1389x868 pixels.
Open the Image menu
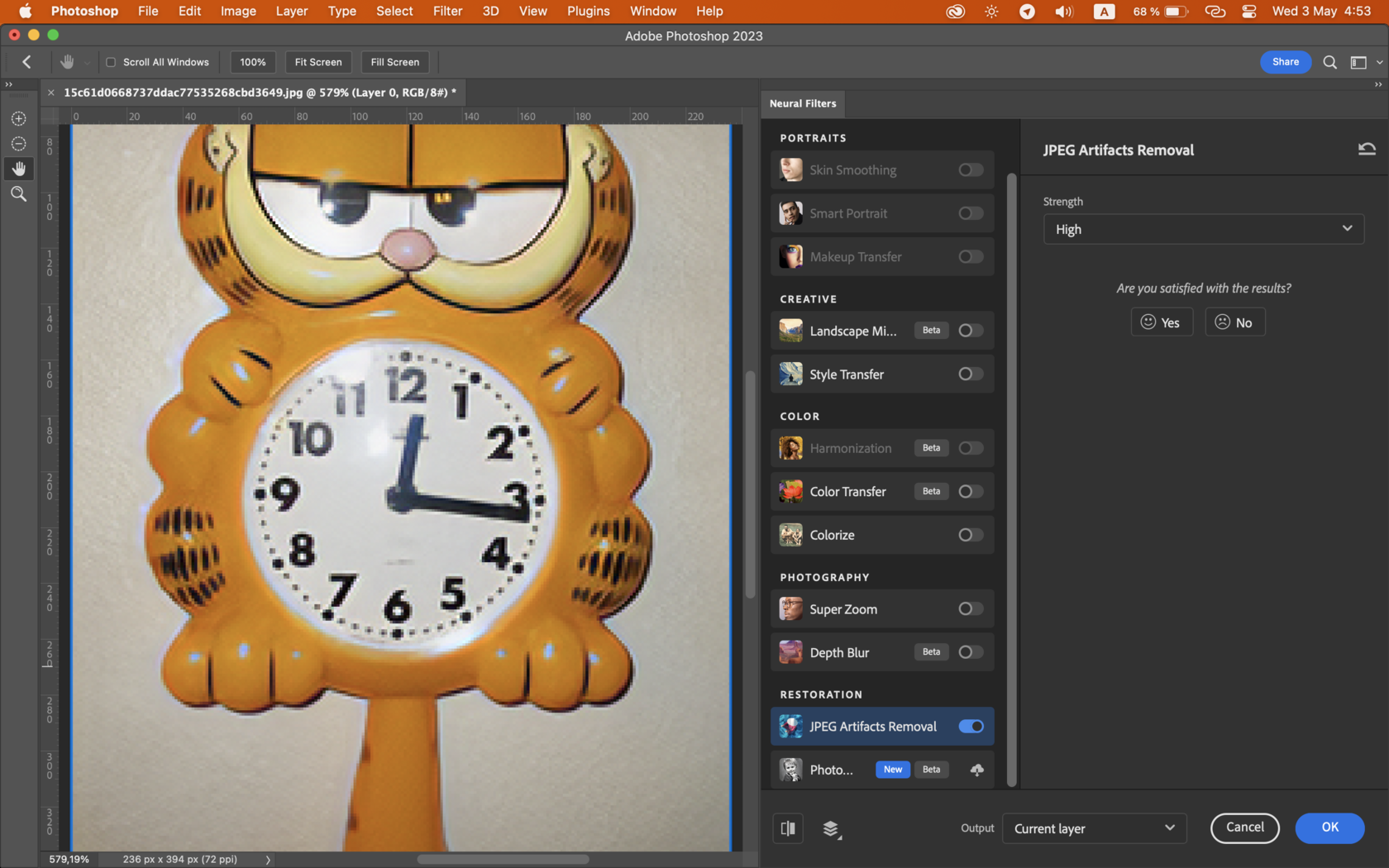(x=238, y=11)
